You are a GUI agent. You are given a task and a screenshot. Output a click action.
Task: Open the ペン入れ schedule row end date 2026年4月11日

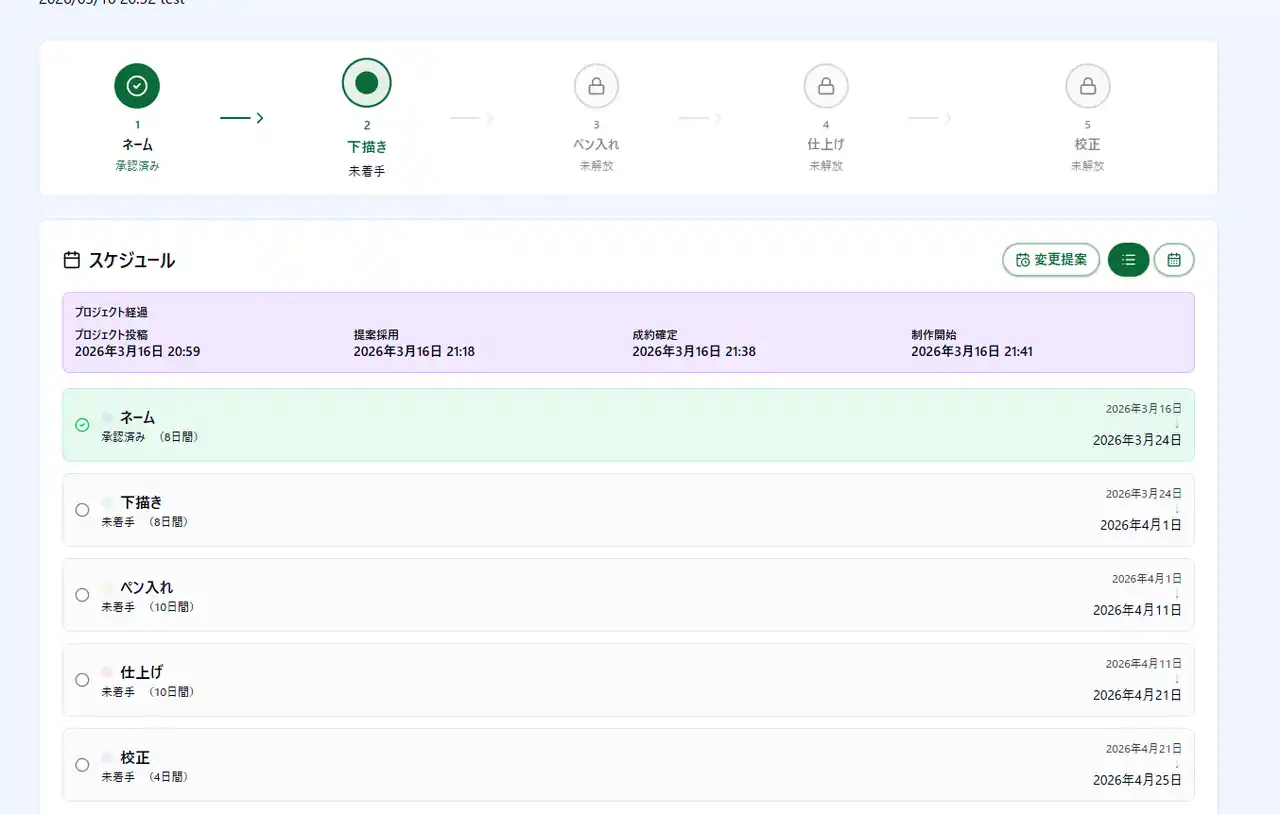1137,610
